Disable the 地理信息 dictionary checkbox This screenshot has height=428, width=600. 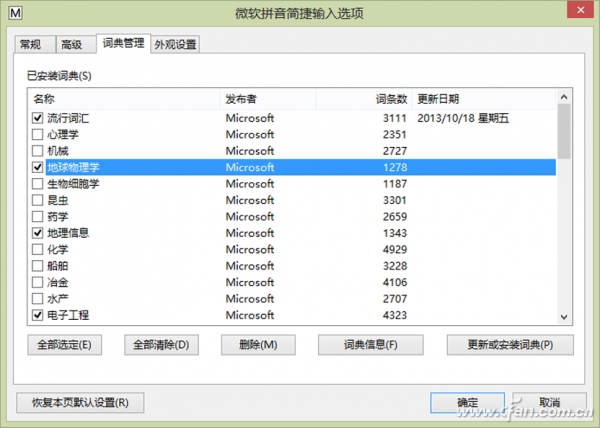tap(38, 233)
